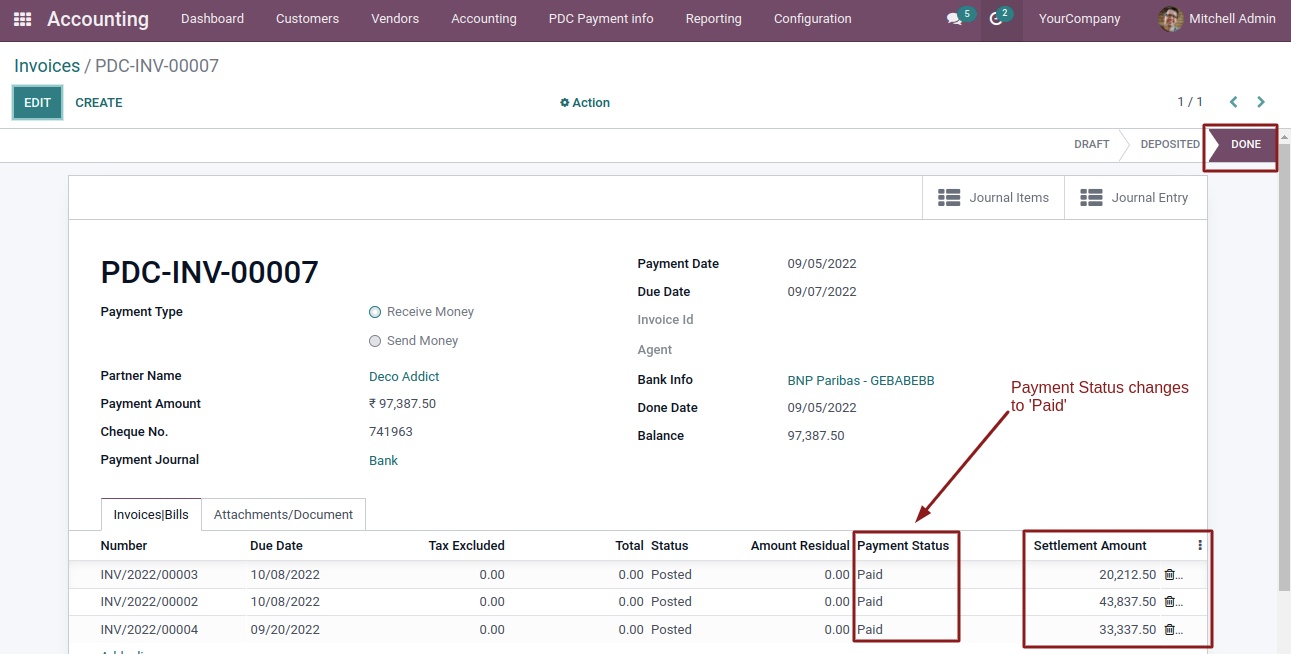Click the Edit button

click(37, 103)
